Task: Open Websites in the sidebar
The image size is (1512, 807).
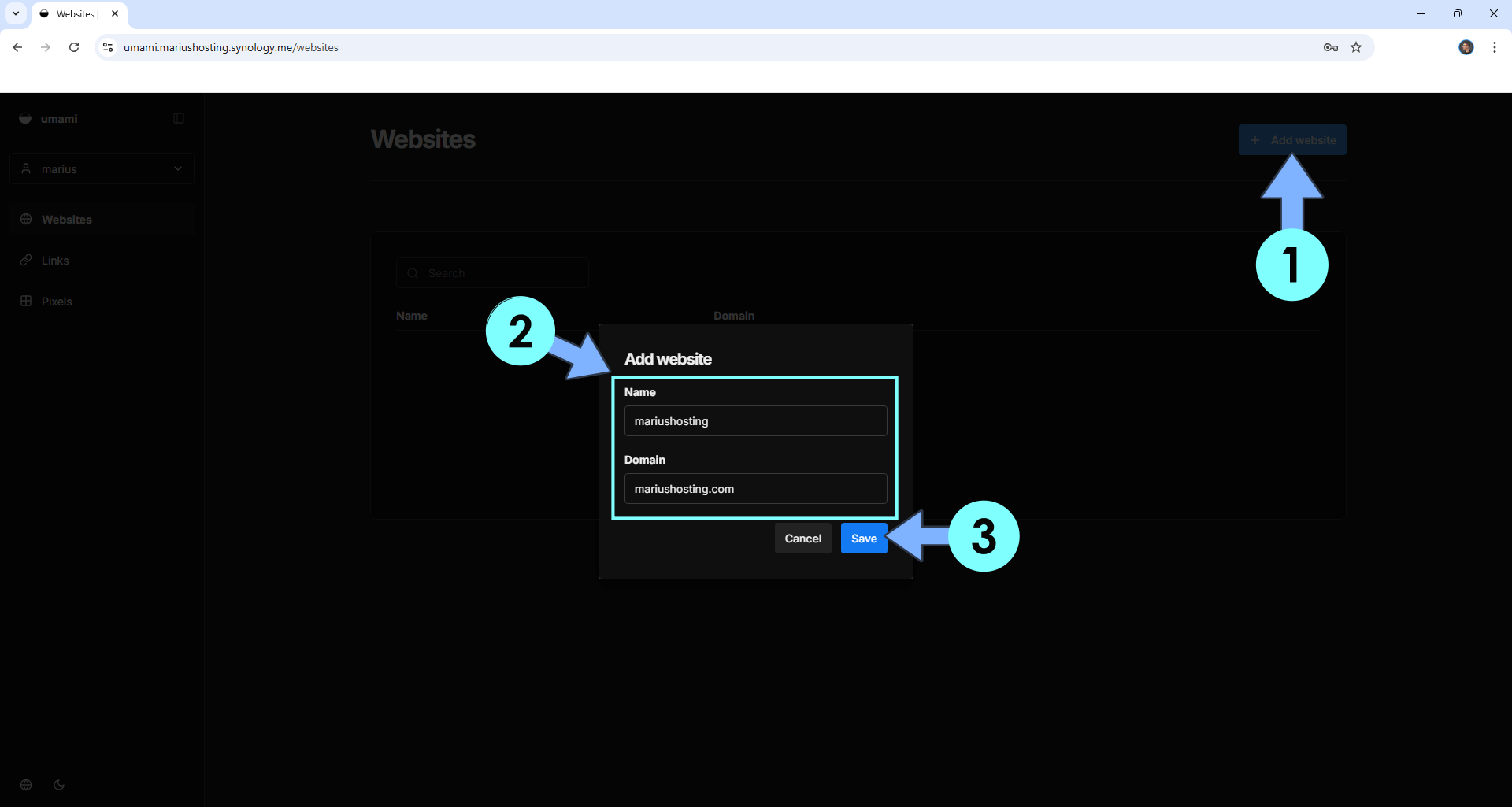Action: [67, 220]
